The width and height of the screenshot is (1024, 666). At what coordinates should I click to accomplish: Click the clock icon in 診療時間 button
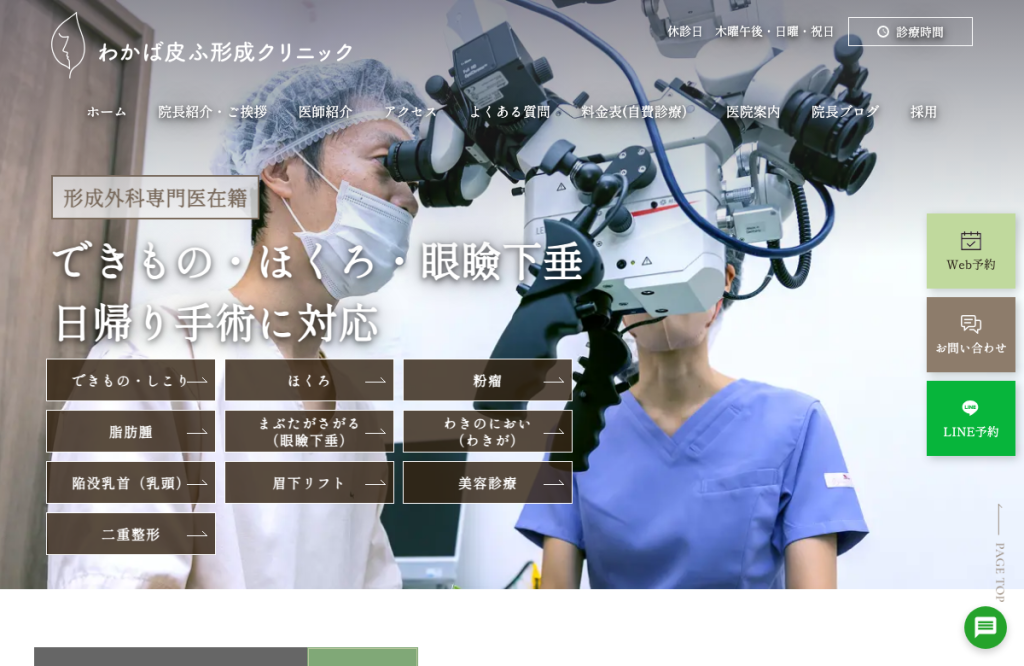pos(883,31)
